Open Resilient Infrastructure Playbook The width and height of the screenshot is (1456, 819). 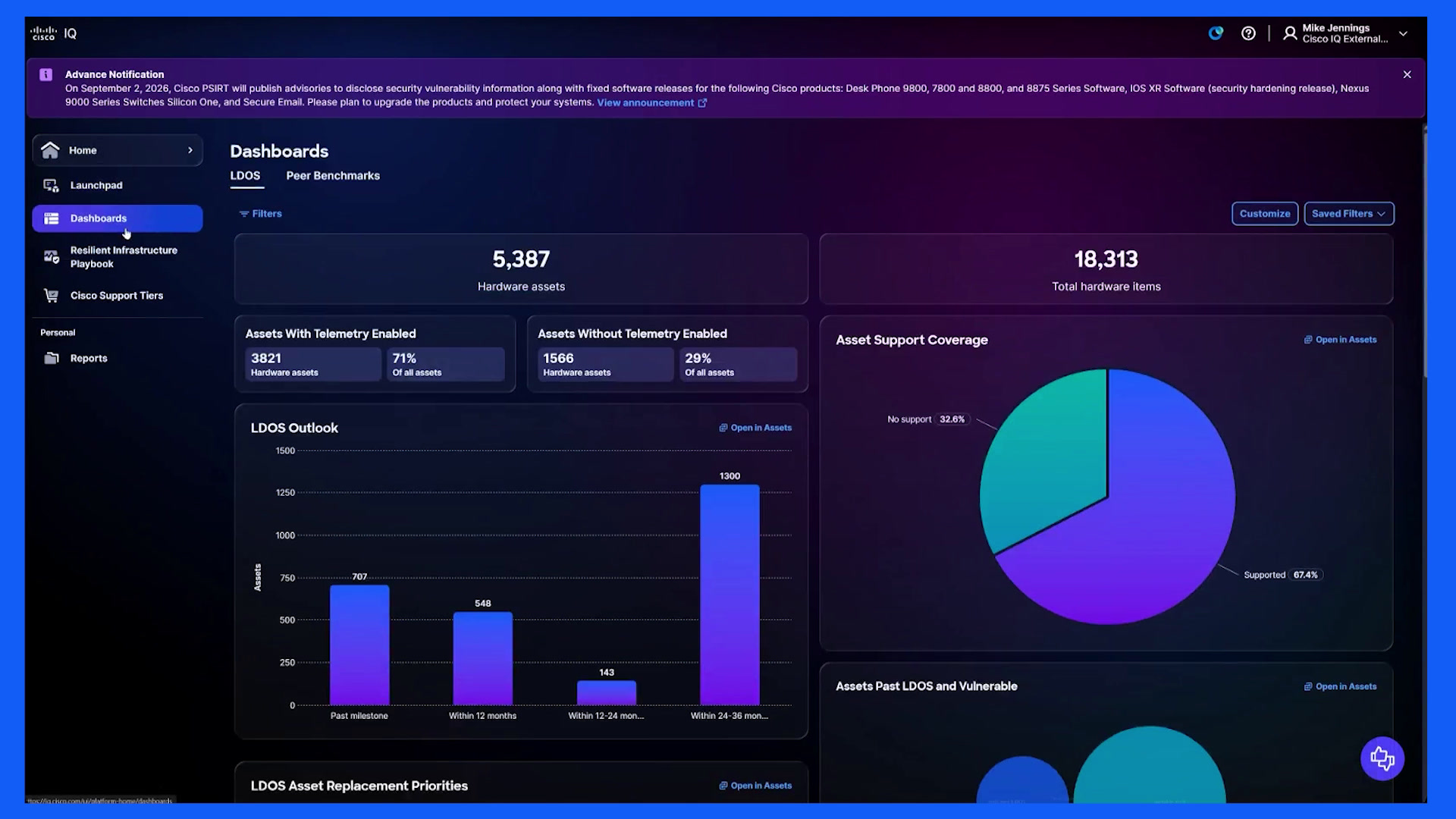tap(118, 257)
